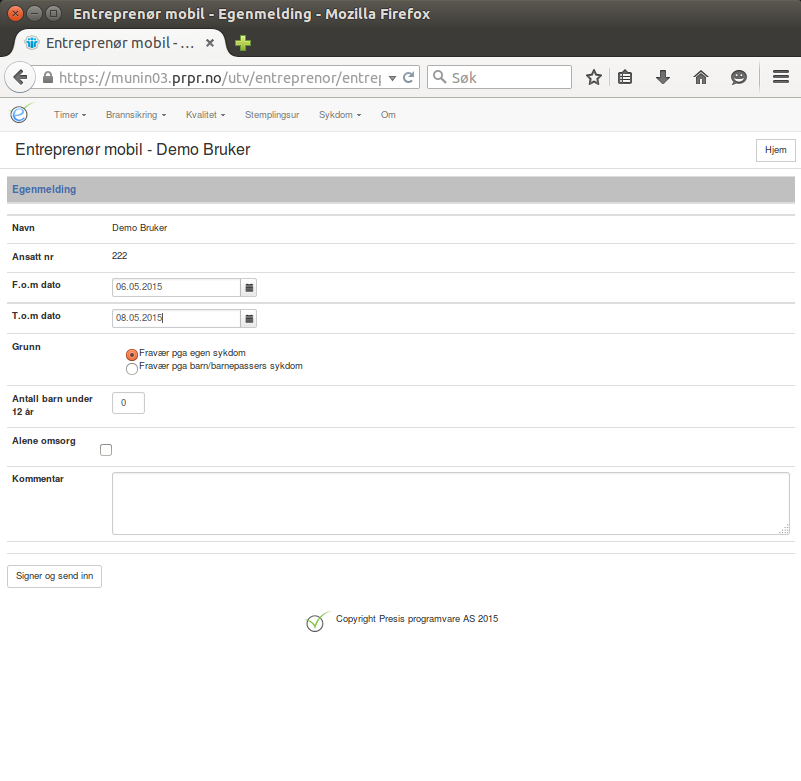Show bookmarks list icon
Image resolution: width=801 pixels, height=781 pixels.
(625, 78)
